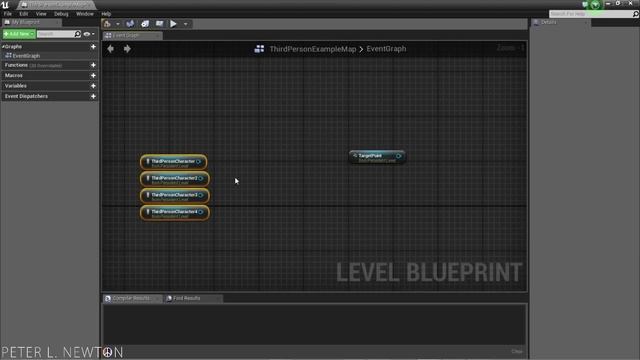
Task: Click the level blueprint title tab
Action: click(x=57, y=5)
